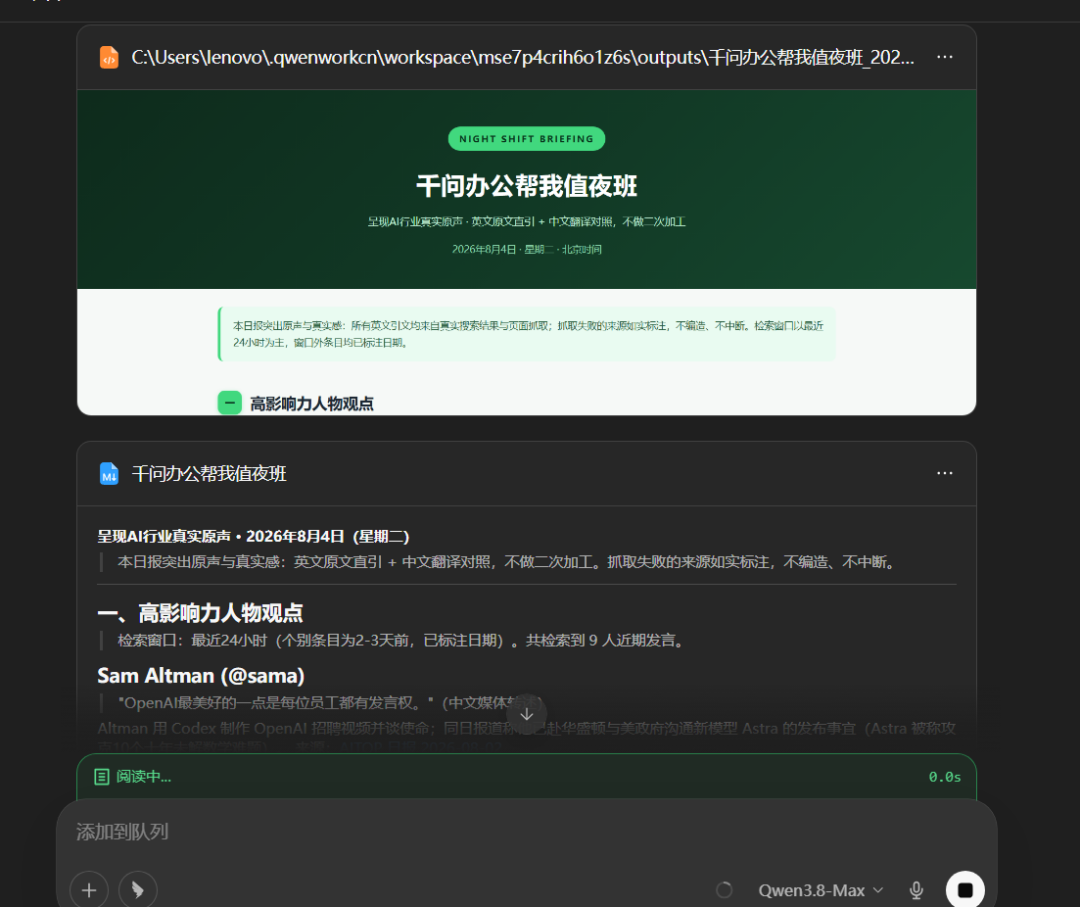Click the scroll-to-bottom arrow button
This screenshot has height=907, width=1080.
pos(526,714)
